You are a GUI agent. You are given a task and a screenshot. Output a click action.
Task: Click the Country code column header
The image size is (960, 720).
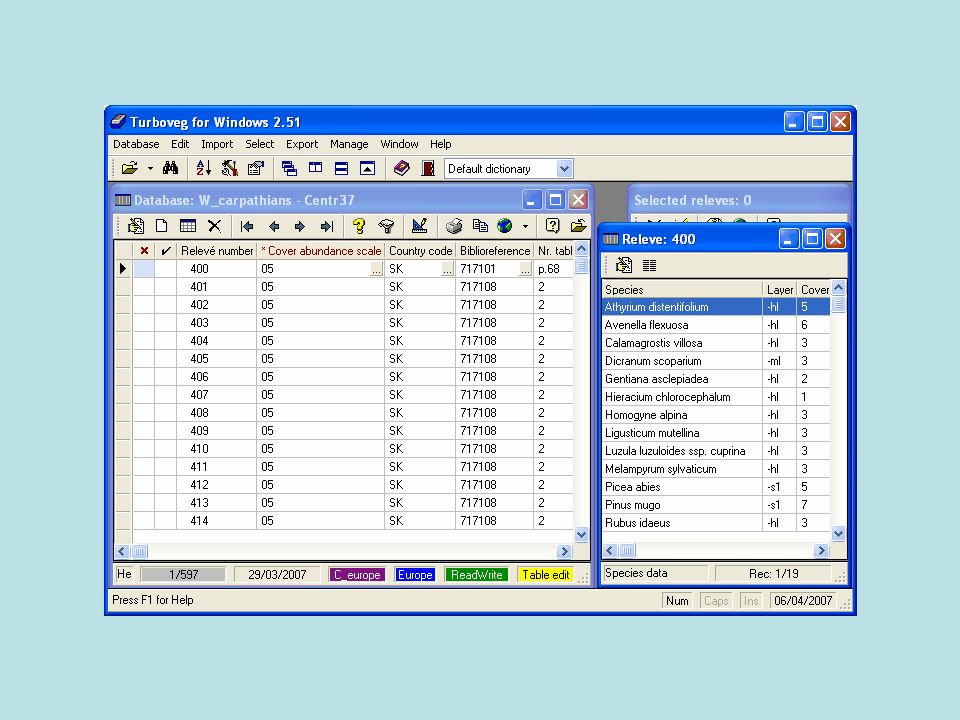tap(420, 251)
